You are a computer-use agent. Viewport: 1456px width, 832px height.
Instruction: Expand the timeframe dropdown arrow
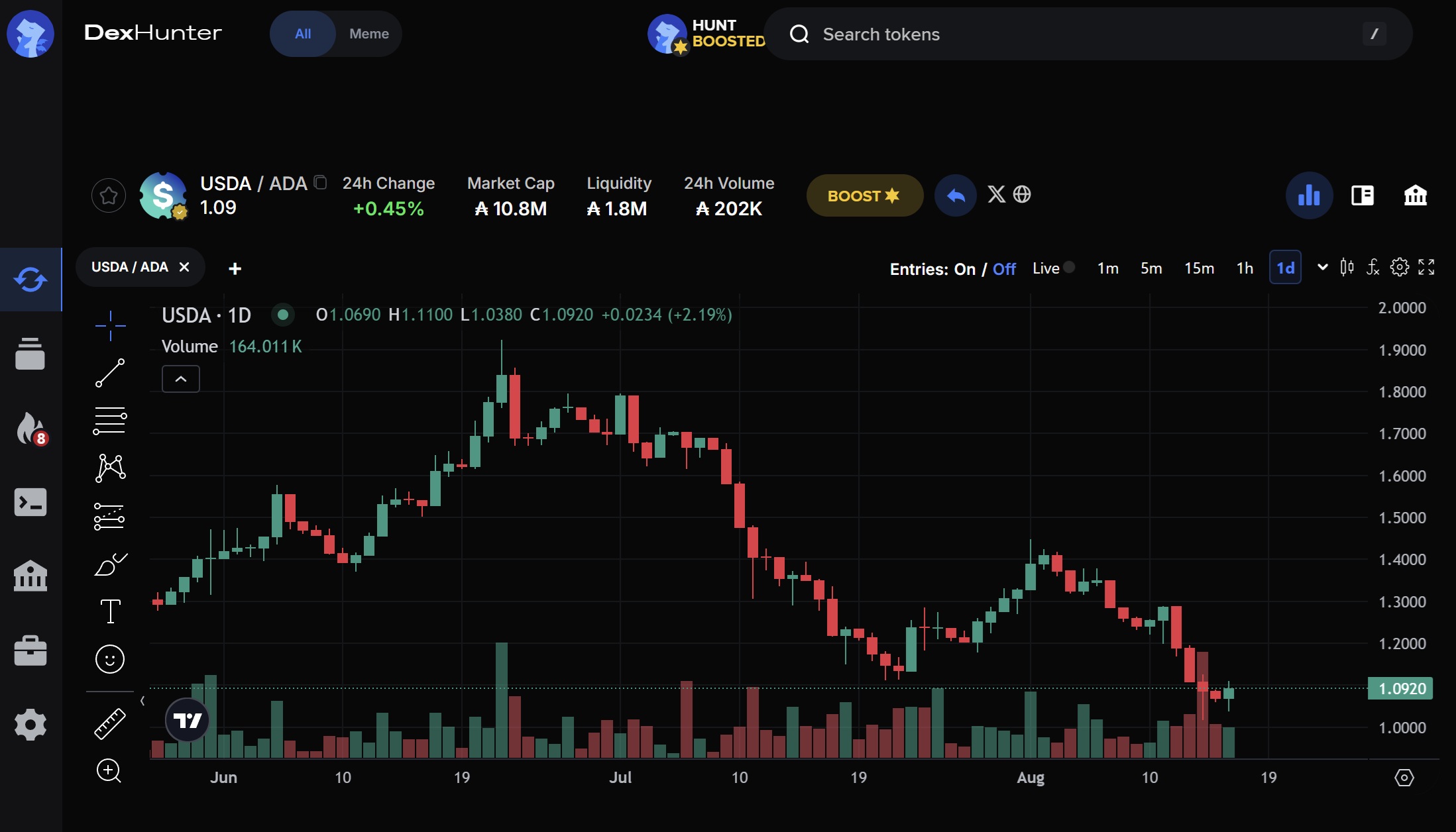click(1322, 268)
